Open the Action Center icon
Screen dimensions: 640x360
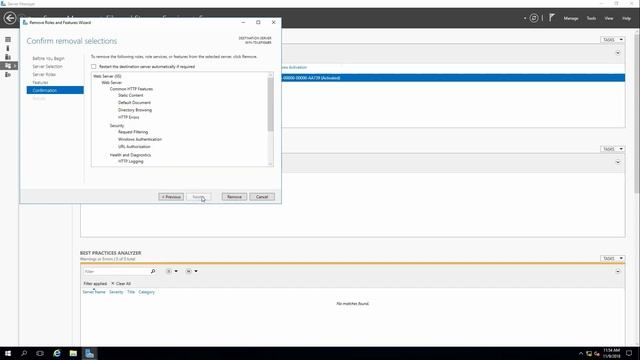point(629,353)
